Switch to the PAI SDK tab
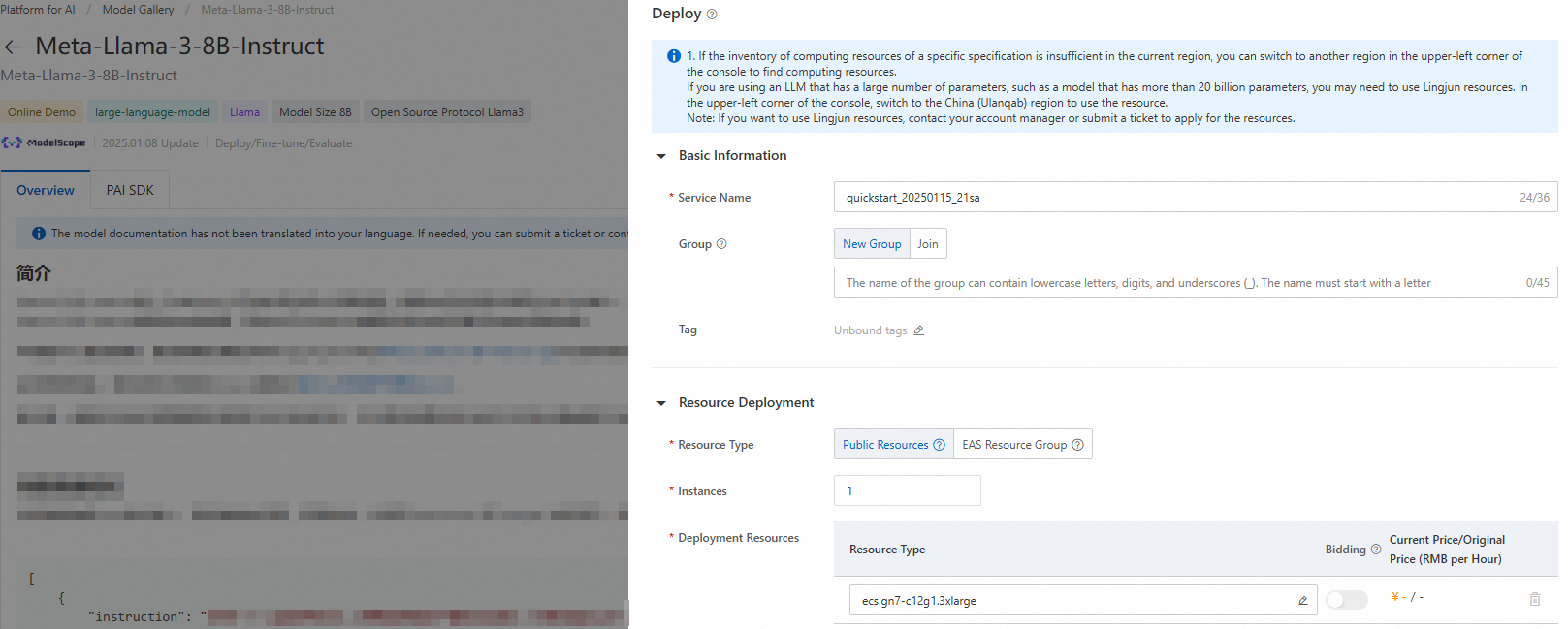This screenshot has width=1568, height=629. 130,190
